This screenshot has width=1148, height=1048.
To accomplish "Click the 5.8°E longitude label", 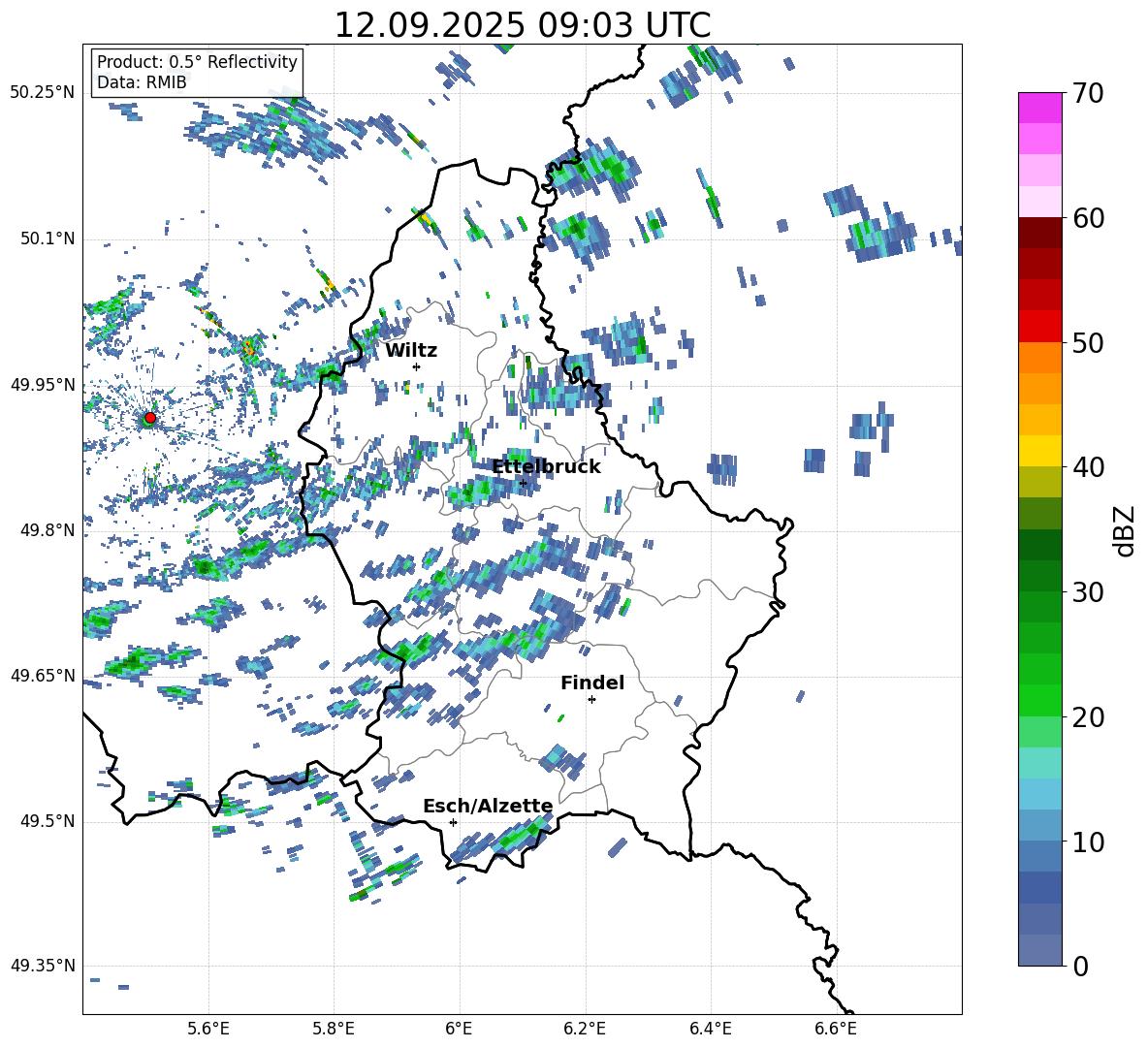I will 334,1029.
